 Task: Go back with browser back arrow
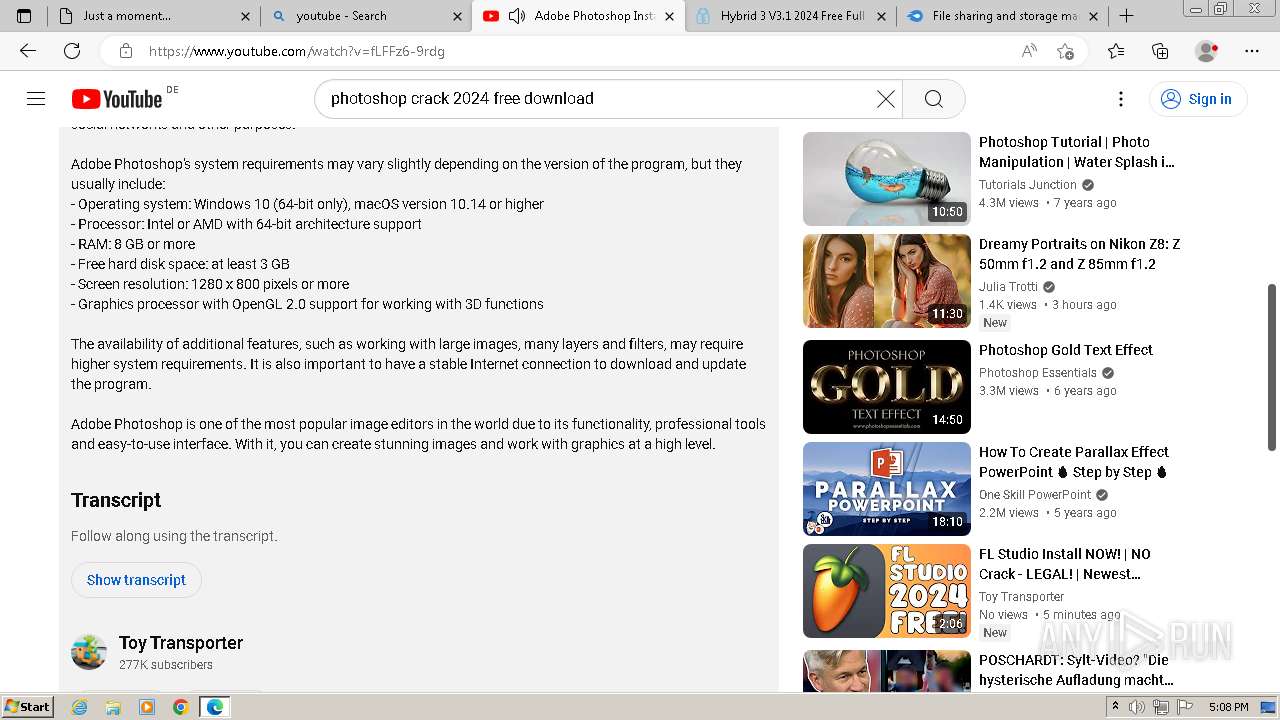[x=28, y=51]
